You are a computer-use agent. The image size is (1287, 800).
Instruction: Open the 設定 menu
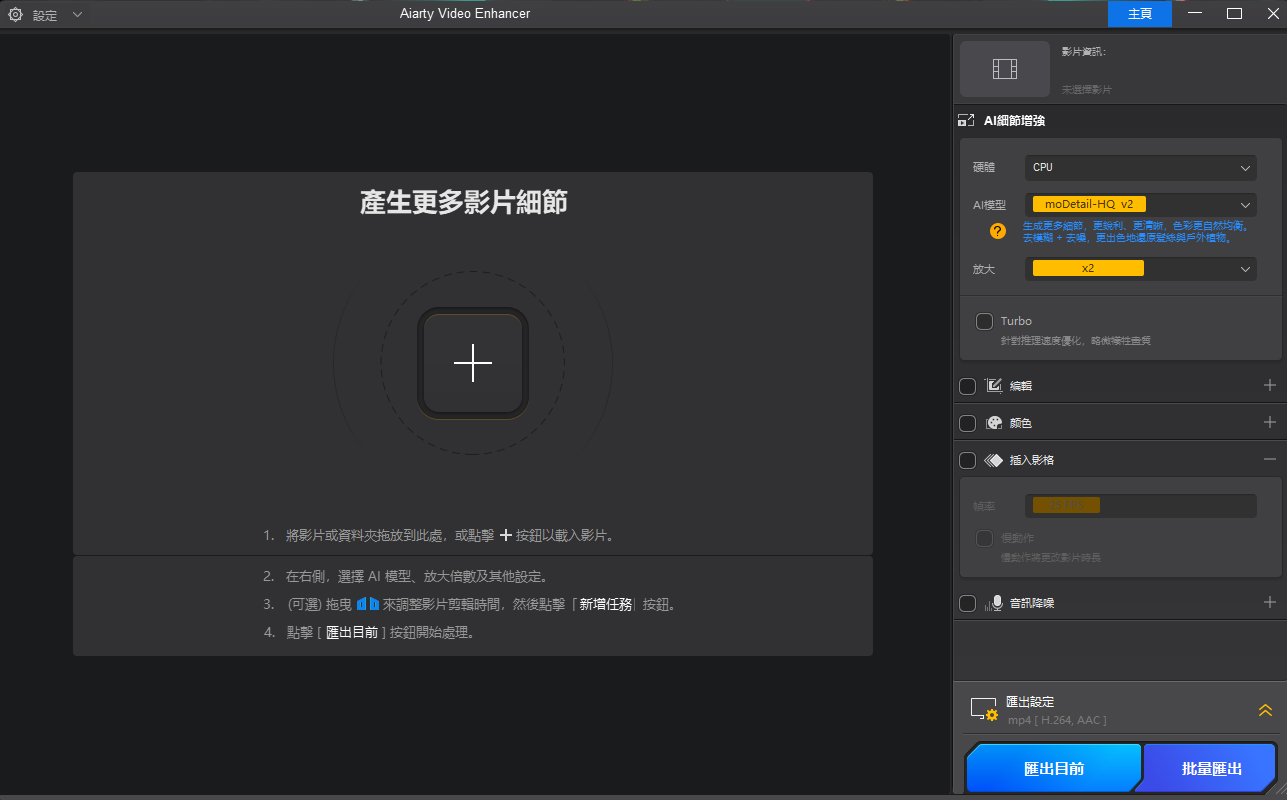tap(45, 15)
